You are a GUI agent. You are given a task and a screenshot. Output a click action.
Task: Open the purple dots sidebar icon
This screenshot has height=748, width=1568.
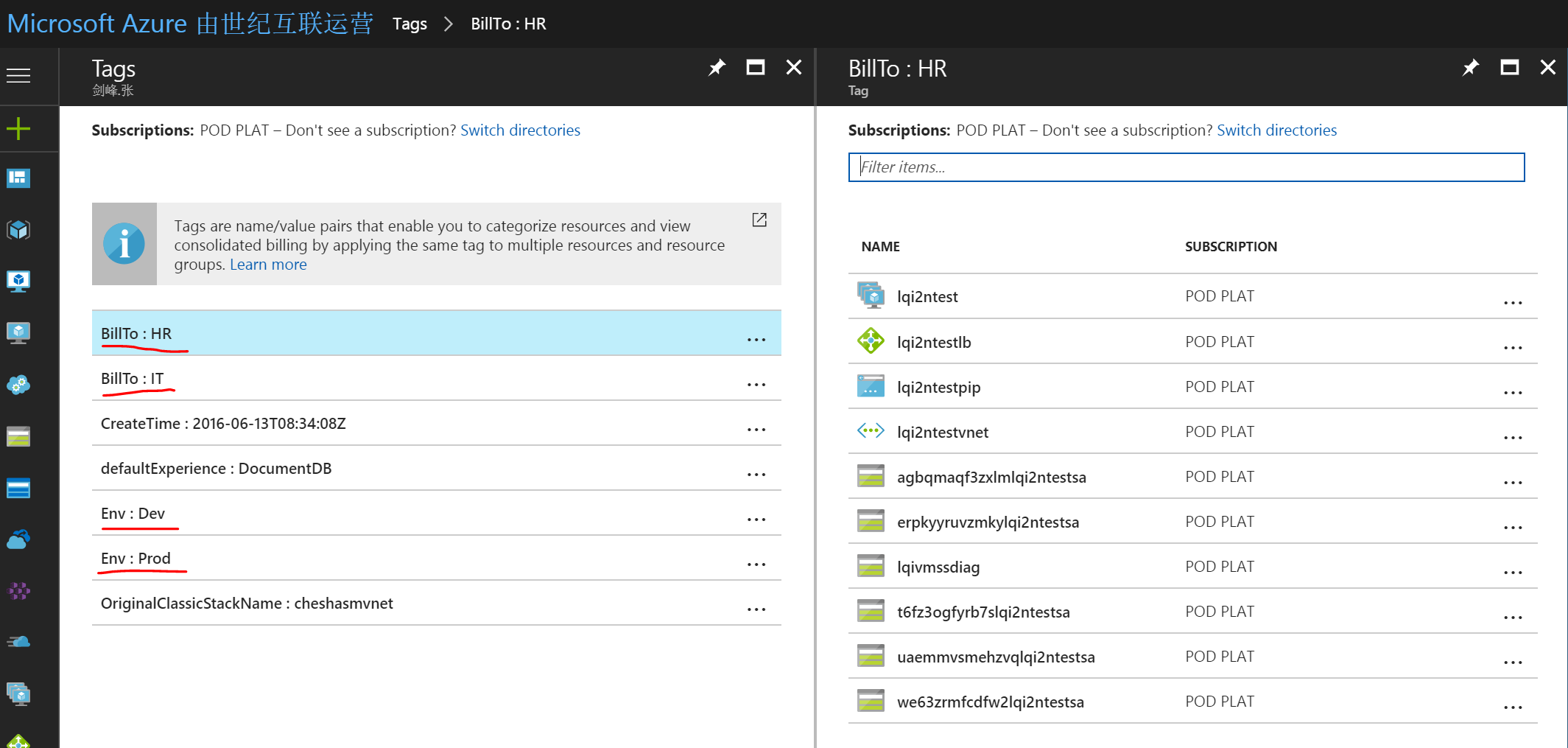[18, 591]
